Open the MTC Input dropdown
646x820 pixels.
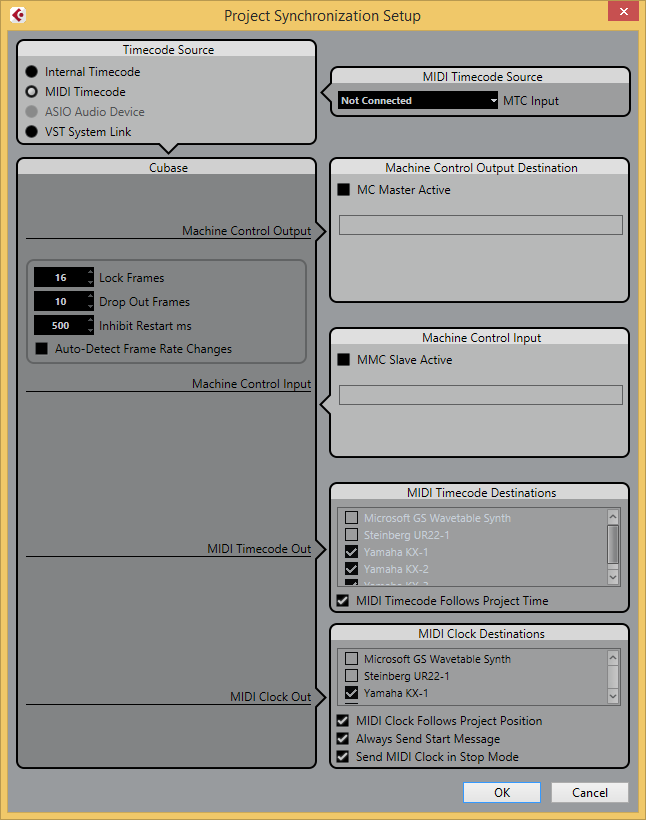[x=417, y=100]
